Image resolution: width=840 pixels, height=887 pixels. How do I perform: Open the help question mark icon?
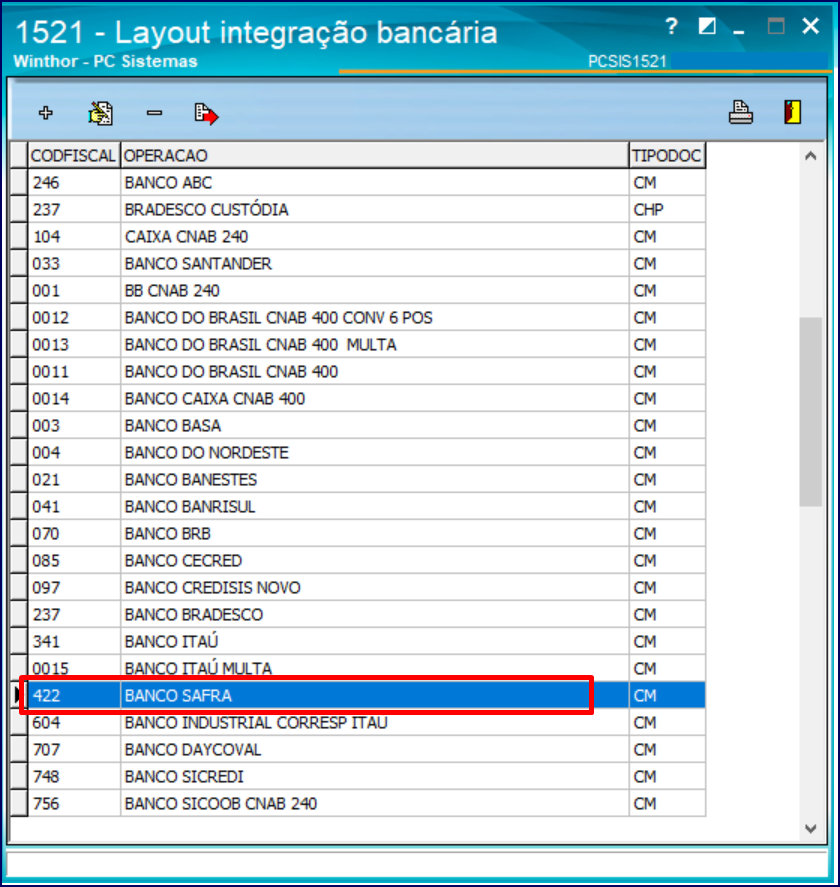pyautogui.click(x=671, y=26)
